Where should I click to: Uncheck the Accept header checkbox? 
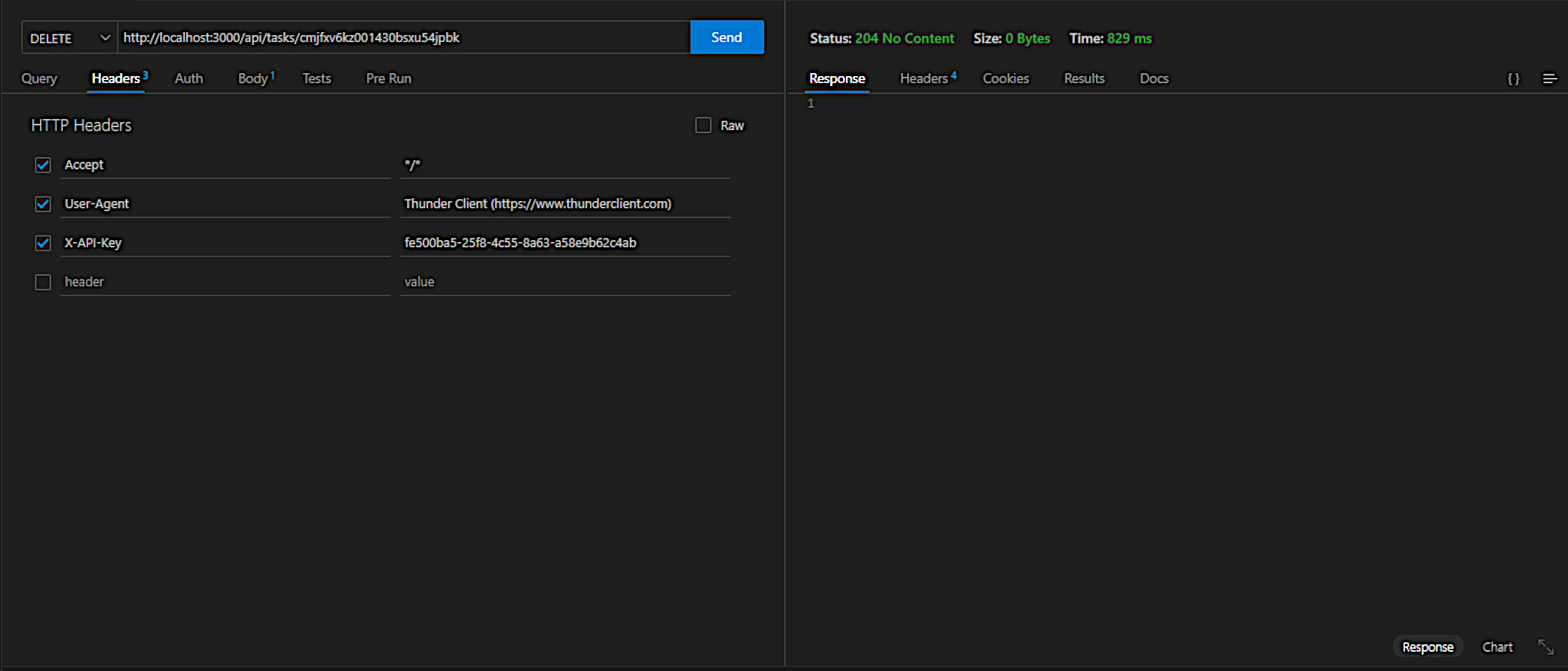tap(43, 165)
